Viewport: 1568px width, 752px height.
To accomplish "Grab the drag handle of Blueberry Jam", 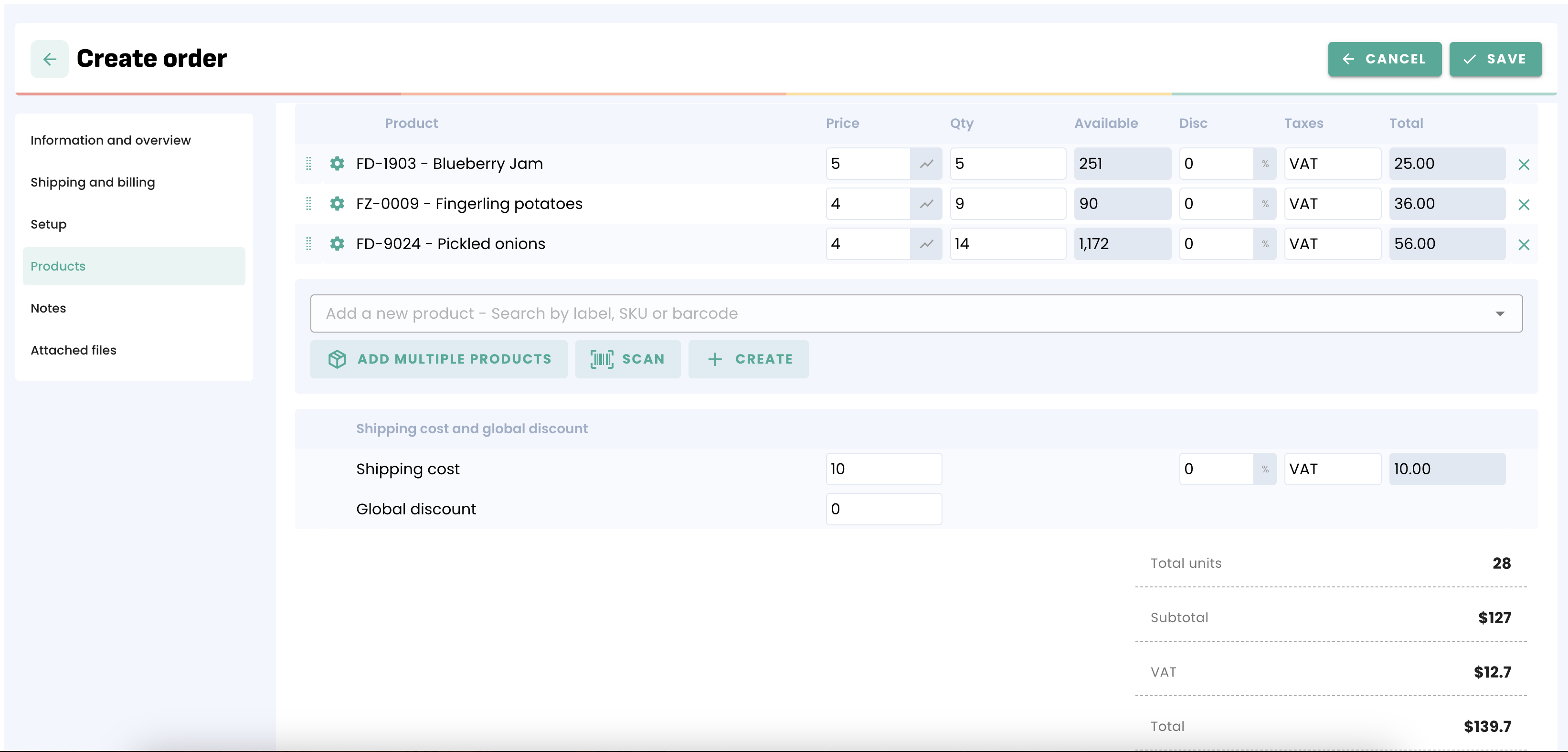I will (x=308, y=164).
